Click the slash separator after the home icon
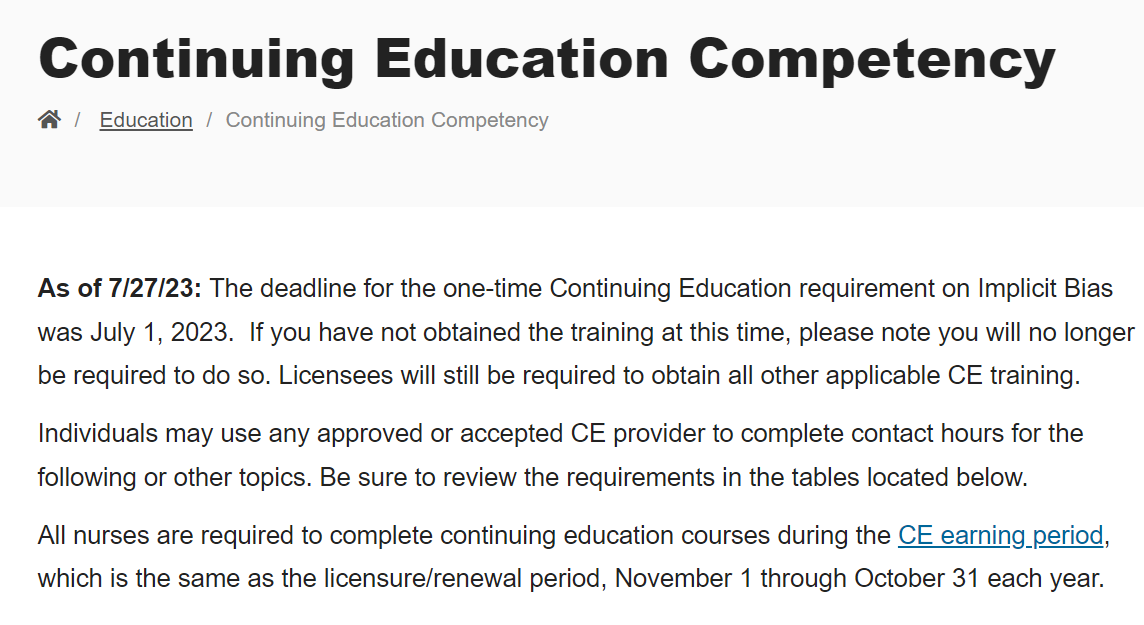This screenshot has width=1144, height=625. [77, 120]
